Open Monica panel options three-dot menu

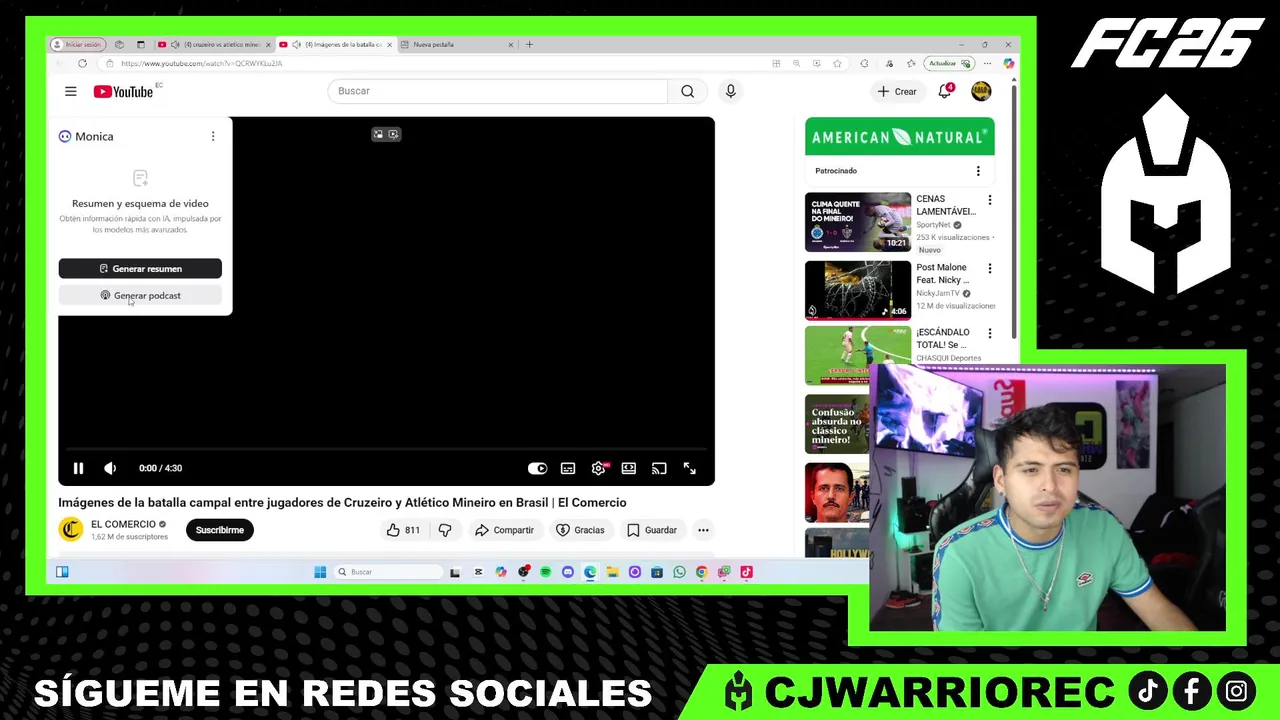[x=213, y=136]
